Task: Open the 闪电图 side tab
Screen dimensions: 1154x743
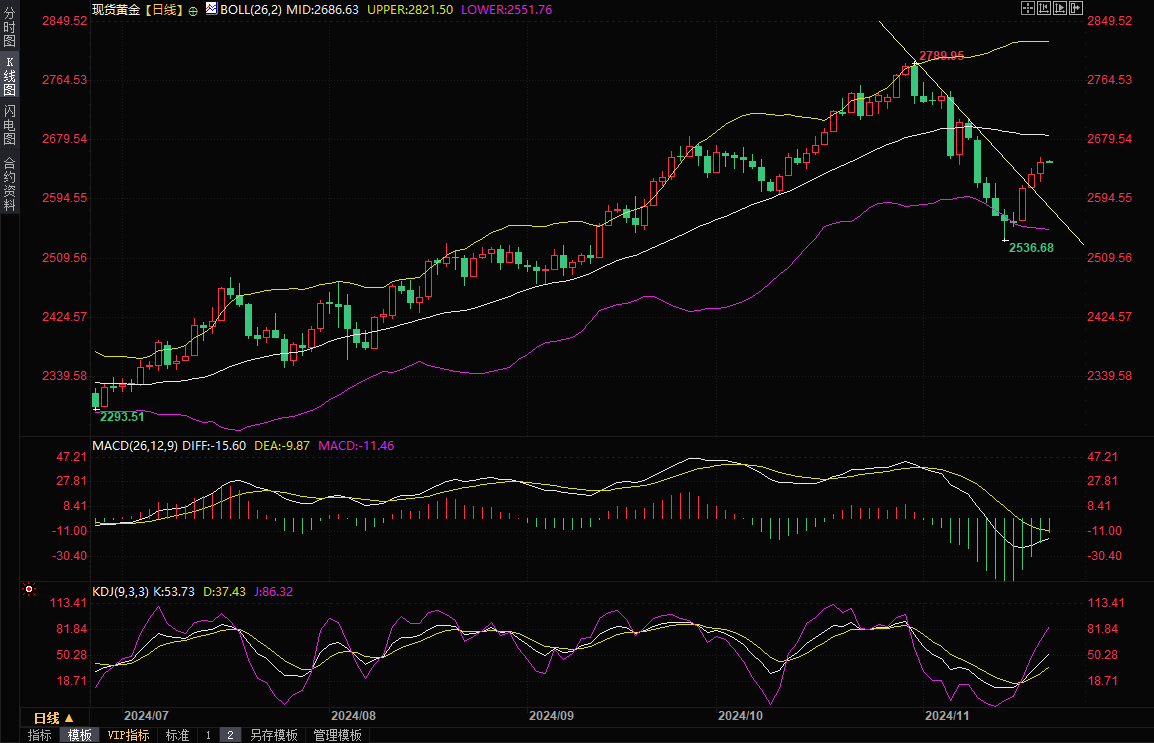Action: pyautogui.click(x=9, y=125)
